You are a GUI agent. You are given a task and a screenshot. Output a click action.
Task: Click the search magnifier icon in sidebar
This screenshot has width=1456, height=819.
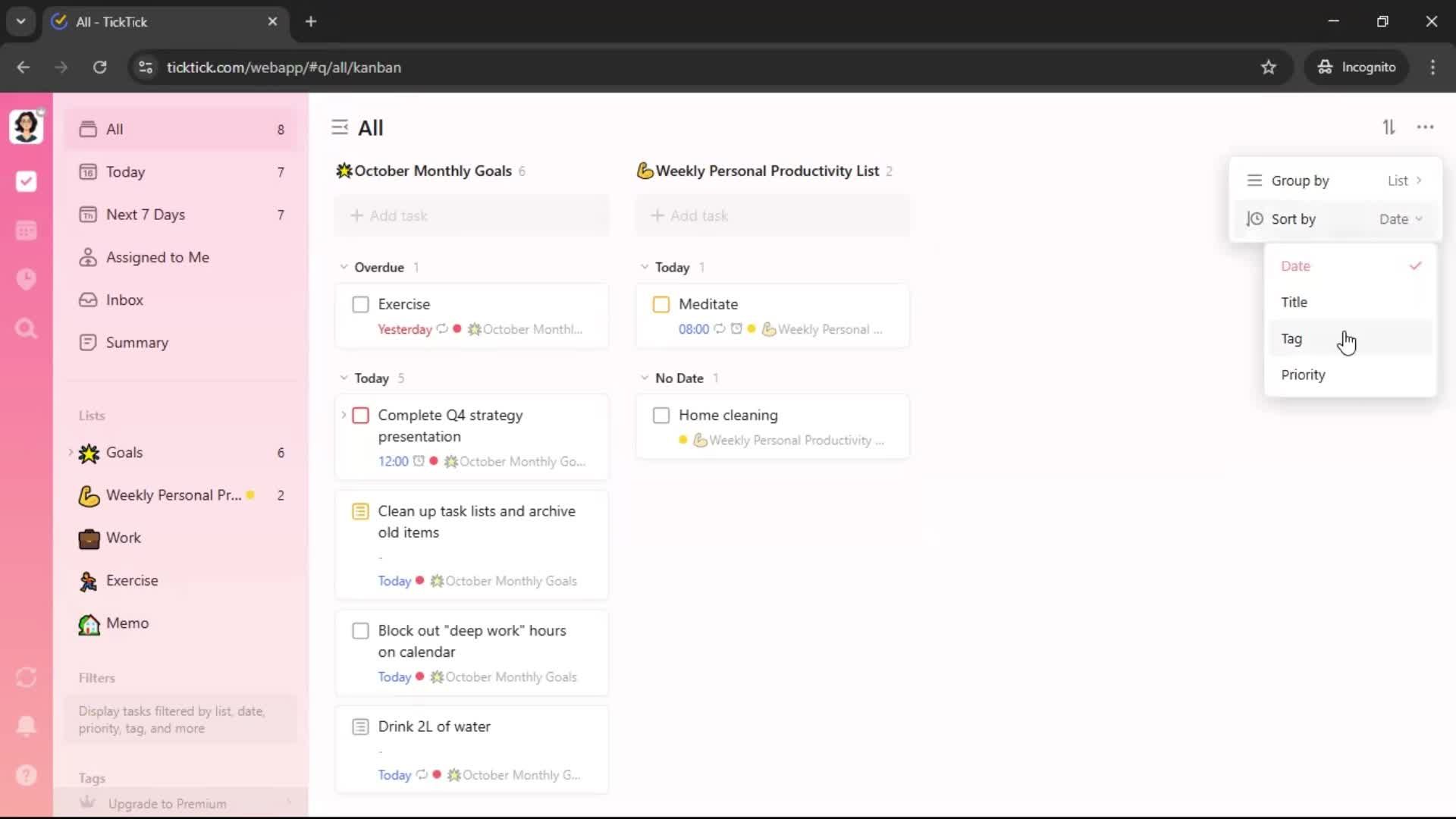(x=27, y=328)
